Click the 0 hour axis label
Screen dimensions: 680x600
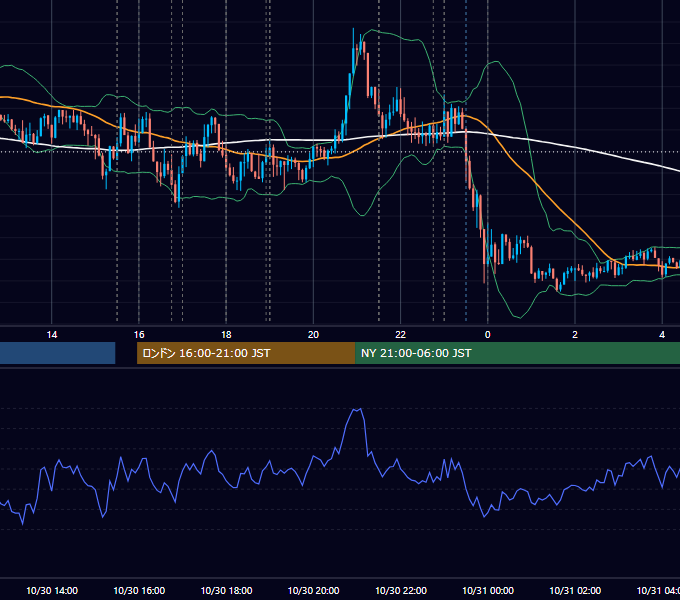coord(487,335)
